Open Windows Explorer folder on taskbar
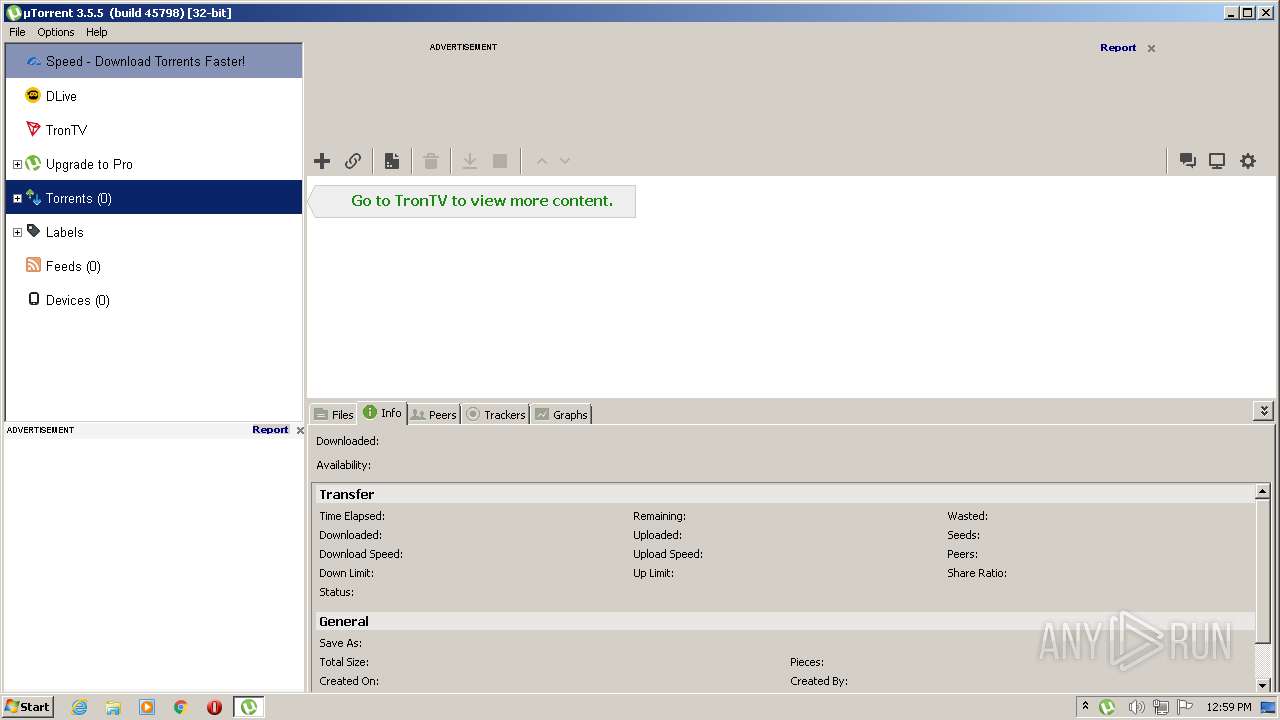The image size is (1280, 720). 113,707
